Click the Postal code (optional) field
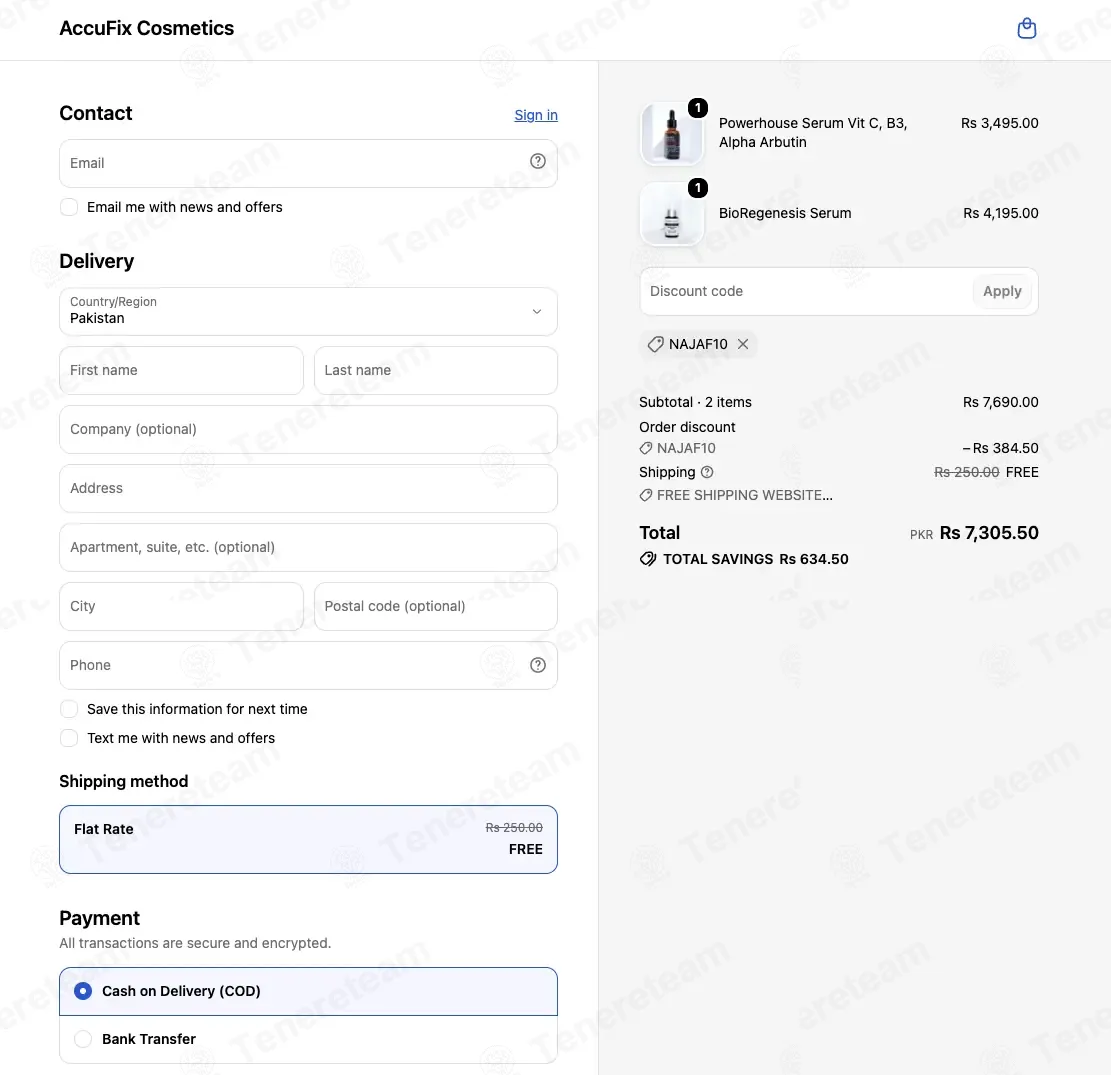1111x1075 pixels. [436, 607]
